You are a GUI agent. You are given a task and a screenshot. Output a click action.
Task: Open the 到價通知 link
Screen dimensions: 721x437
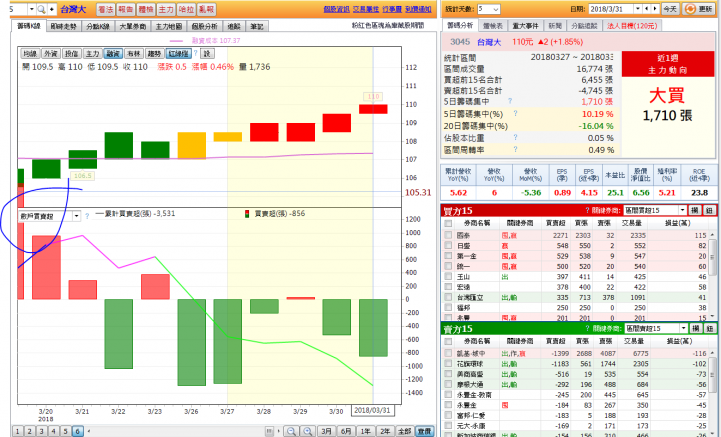click(418, 9)
